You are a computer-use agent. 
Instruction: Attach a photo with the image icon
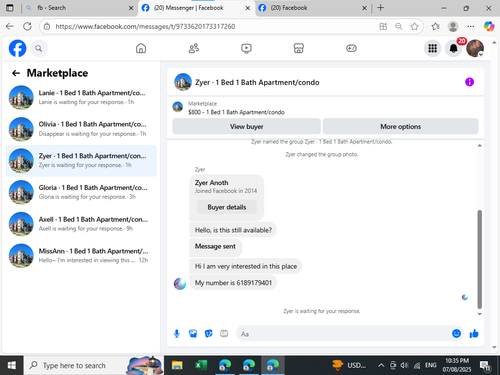[x=193, y=334]
